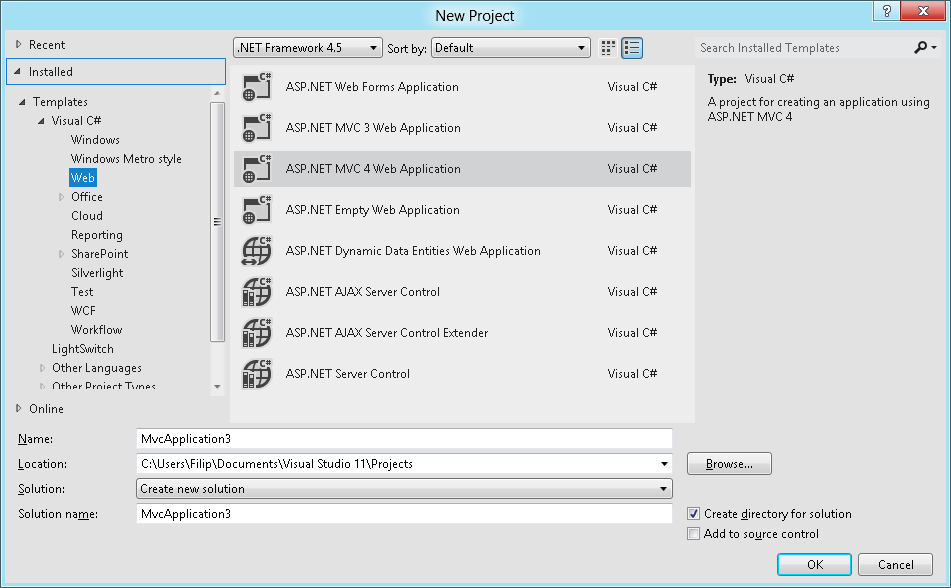Click the ASP.NET Web Forms Application template icon
Viewport: 951px width, 588px height.
(x=257, y=87)
